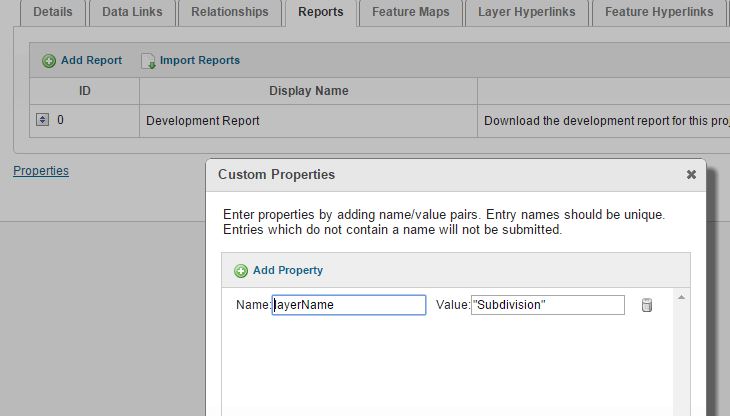Image resolution: width=730 pixels, height=416 pixels.
Task: Close the Custom Properties dialog
Action: [691, 174]
